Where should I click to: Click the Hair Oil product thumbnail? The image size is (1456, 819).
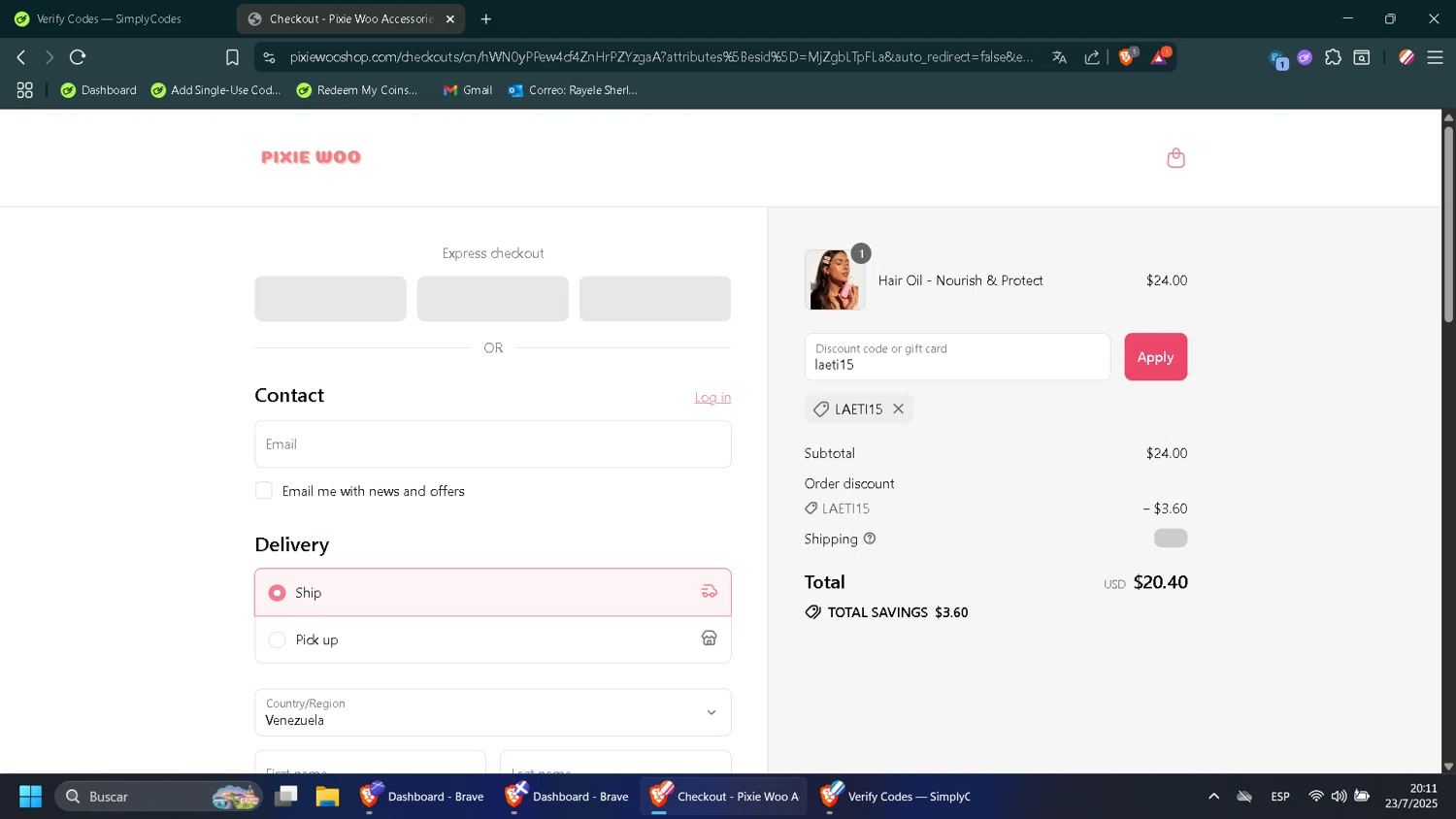pos(835,280)
